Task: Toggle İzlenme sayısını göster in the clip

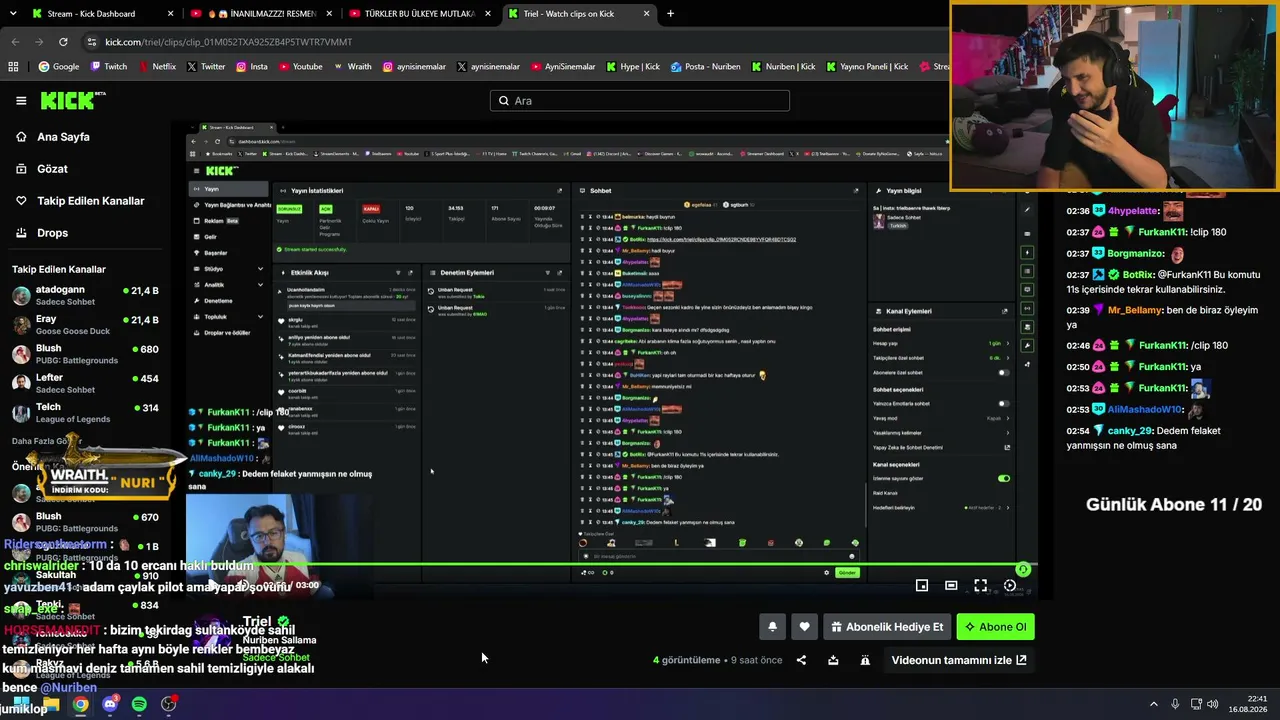Action: [x=1003, y=478]
